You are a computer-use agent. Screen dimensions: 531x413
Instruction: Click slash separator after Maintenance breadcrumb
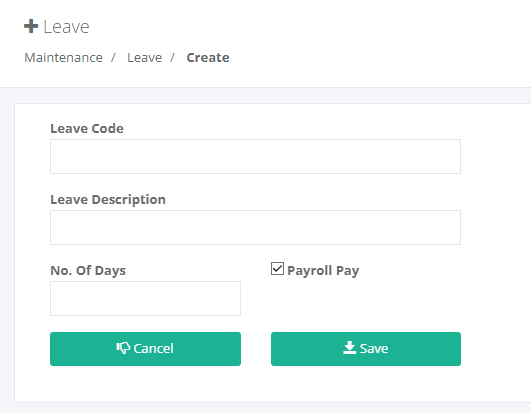113,58
